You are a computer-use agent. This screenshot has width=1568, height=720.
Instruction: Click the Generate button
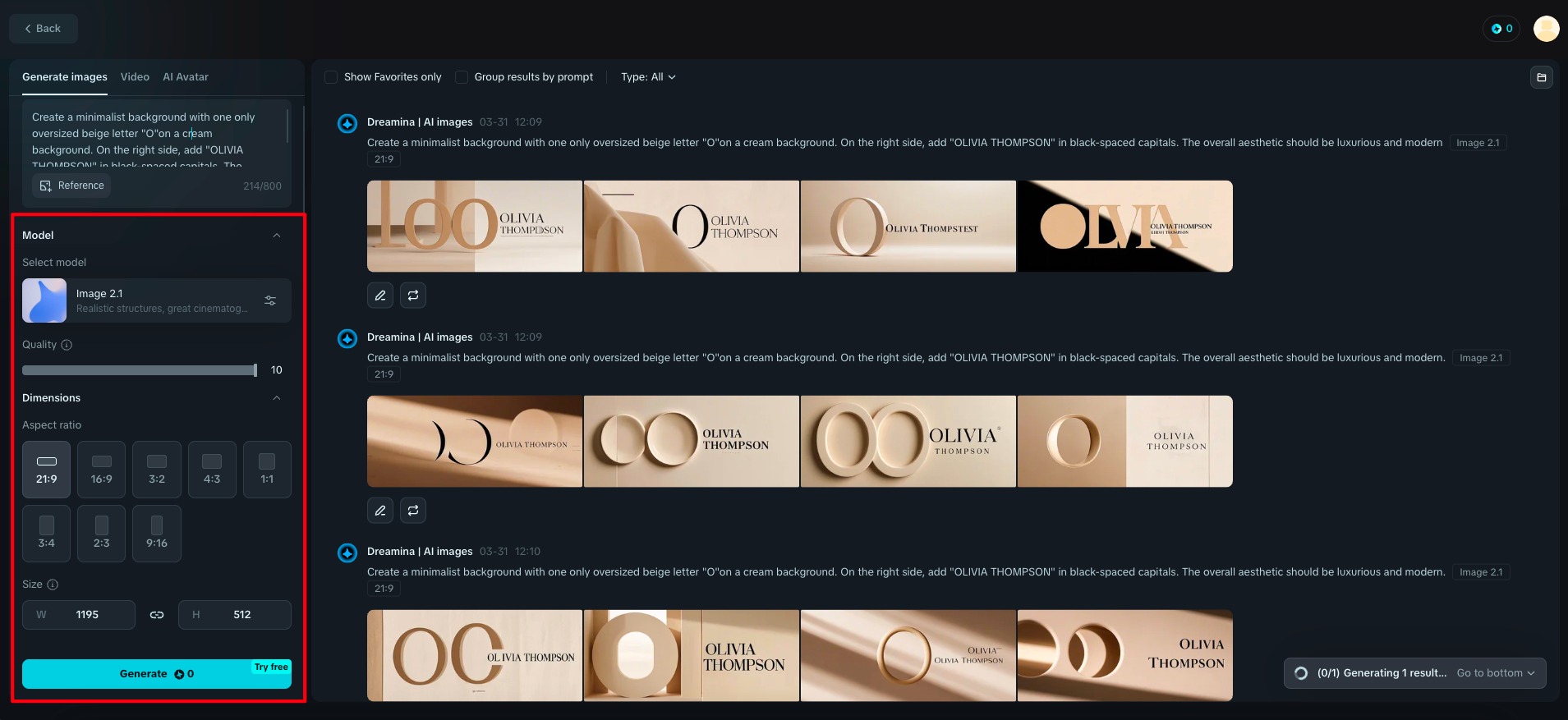[157, 674]
